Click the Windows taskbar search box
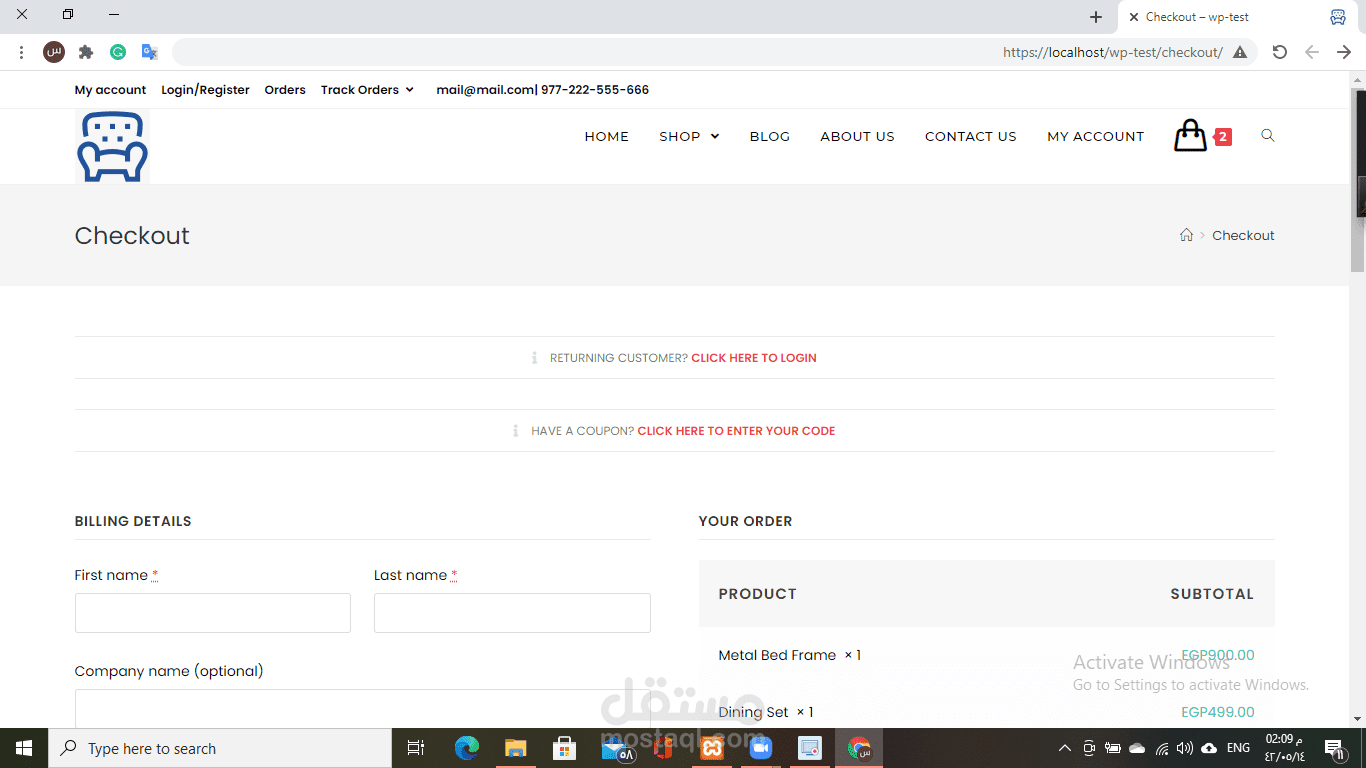This screenshot has width=1366, height=768. pos(220,748)
